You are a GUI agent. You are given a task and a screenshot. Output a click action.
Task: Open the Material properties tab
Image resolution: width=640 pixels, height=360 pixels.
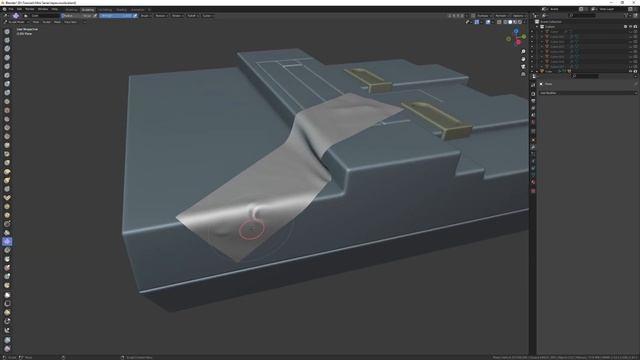[x=533, y=182]
